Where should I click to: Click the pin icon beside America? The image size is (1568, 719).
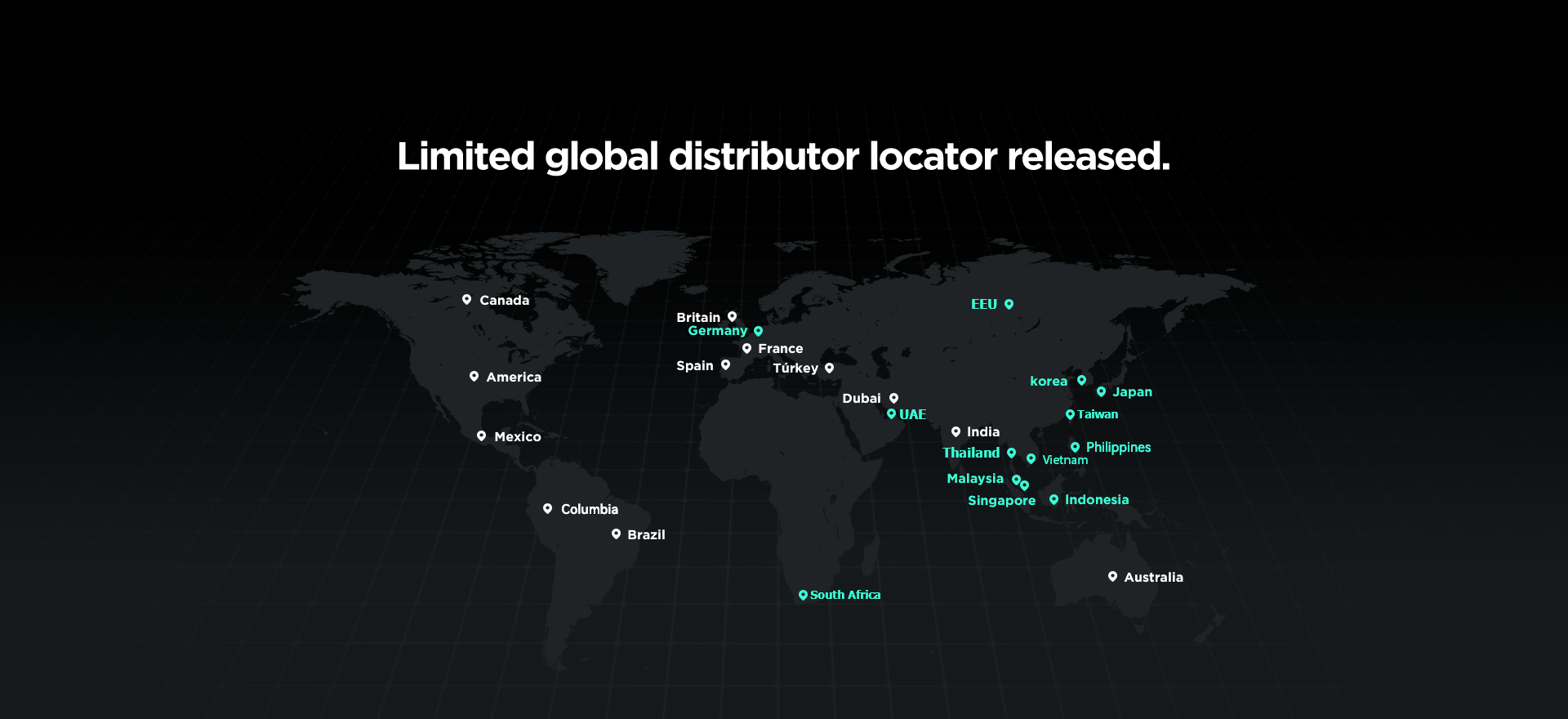tap(474, 377)
